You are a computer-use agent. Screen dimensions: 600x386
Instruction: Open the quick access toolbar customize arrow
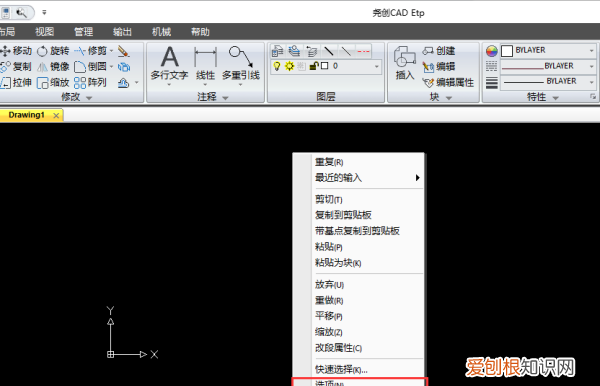coord(44,13)
